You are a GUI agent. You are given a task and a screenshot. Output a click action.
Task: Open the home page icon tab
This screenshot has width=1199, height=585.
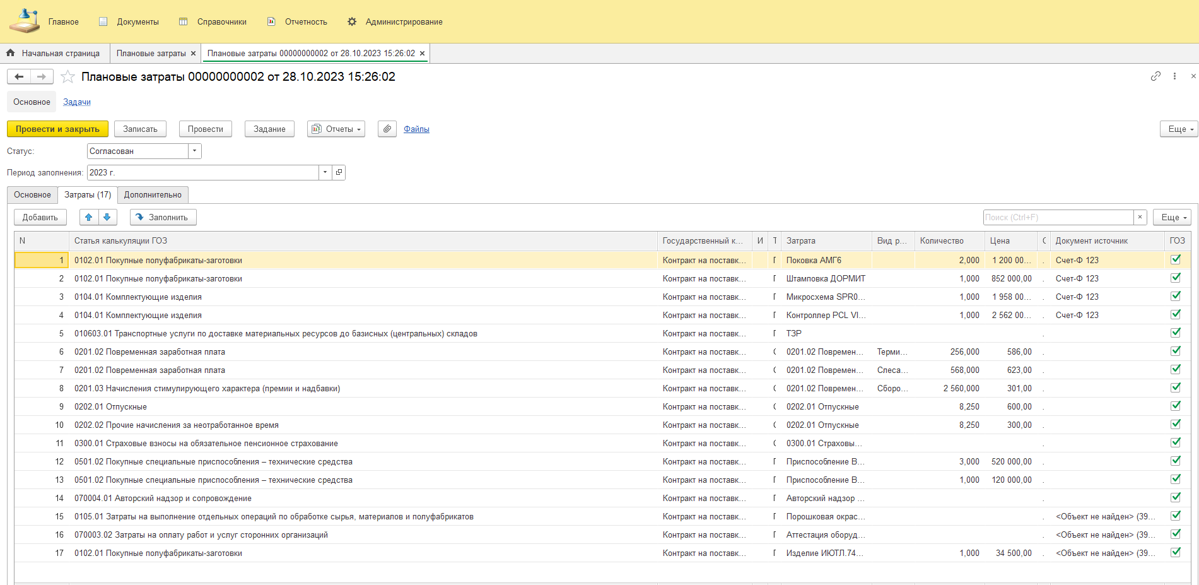coord(11,53)
